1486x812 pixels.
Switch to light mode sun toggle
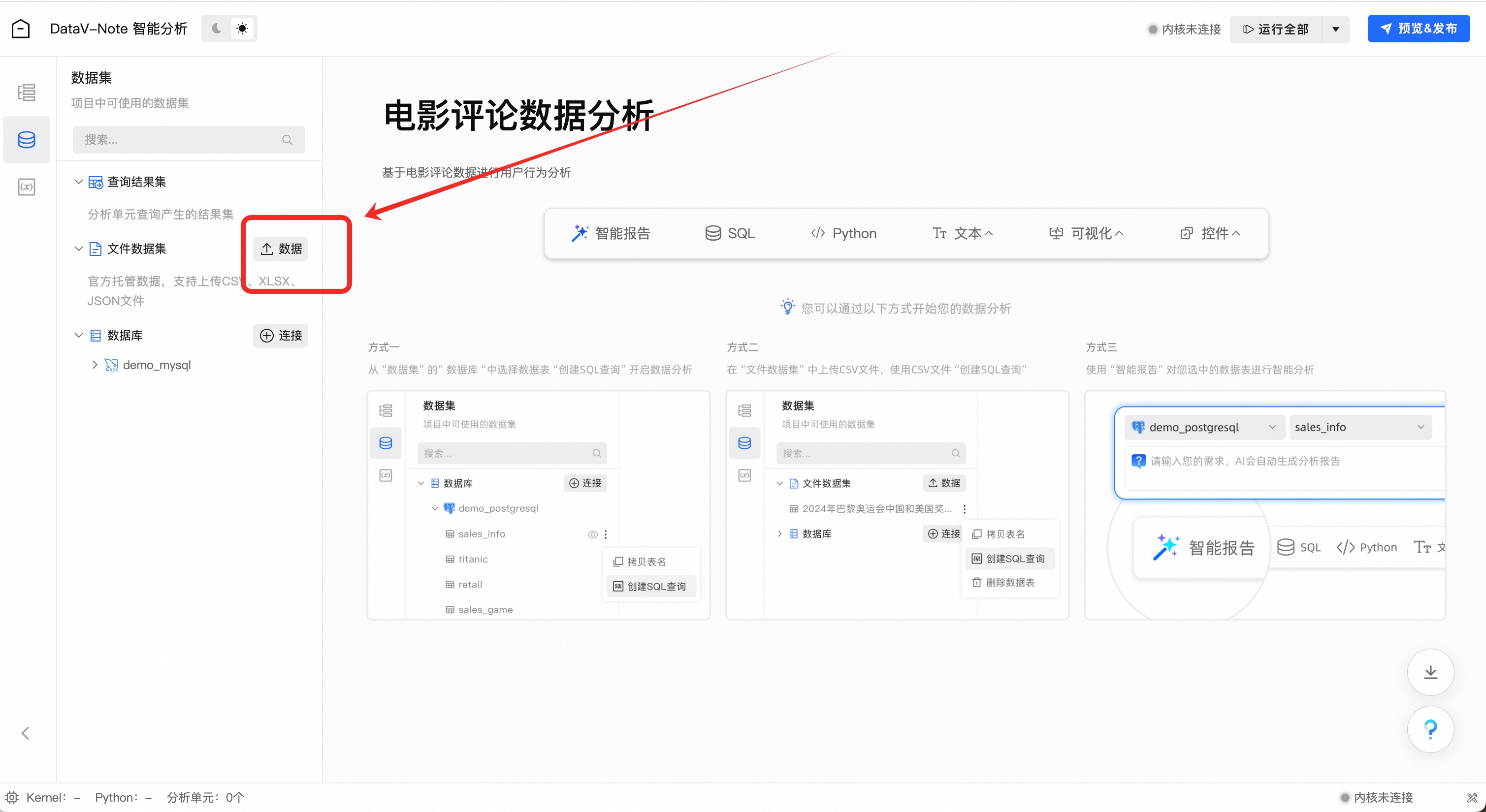[x=242, y=28]
